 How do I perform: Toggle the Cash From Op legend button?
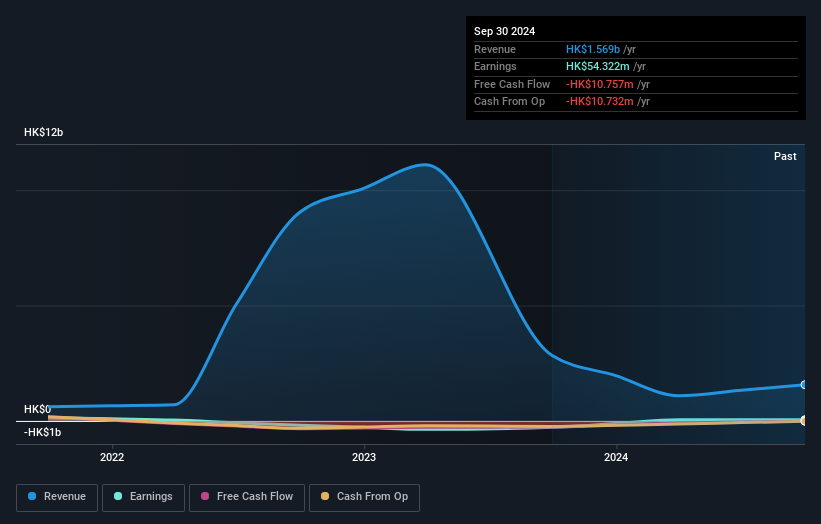[364, 497]
